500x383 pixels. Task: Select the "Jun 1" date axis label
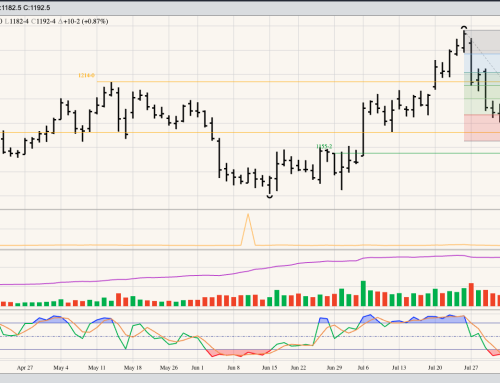(x=197, y=368)
